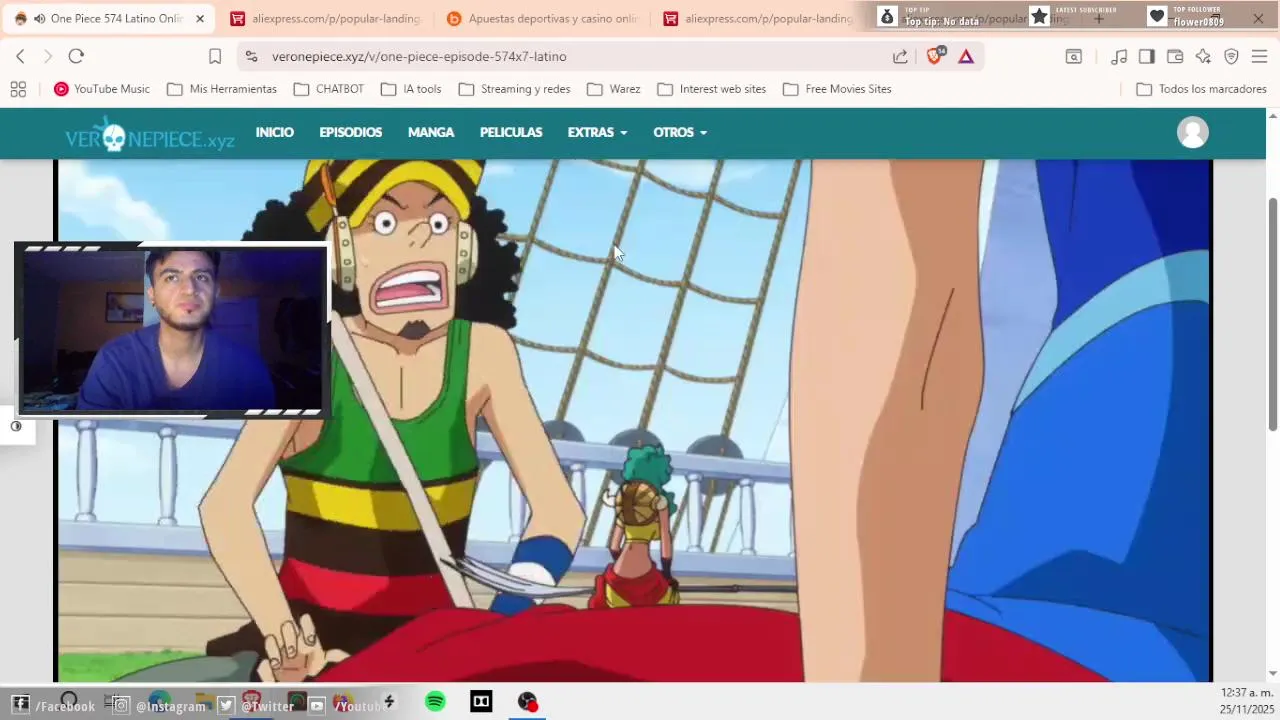The image size is (1280, 720).
Task: Switch to the One Piece 574 Latino tab
Action: [110, 19]
